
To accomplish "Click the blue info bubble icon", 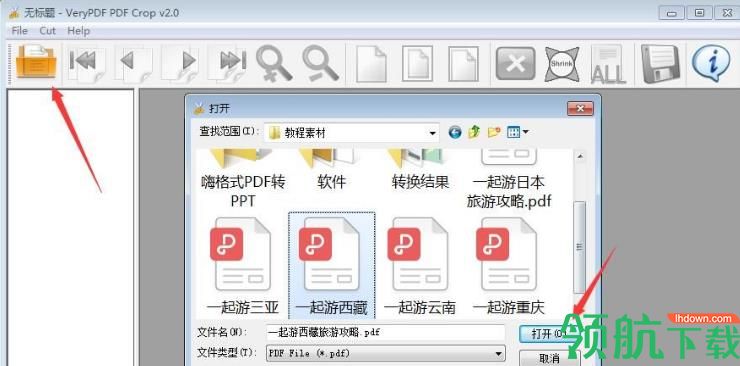I will click(x=711, y=63).
